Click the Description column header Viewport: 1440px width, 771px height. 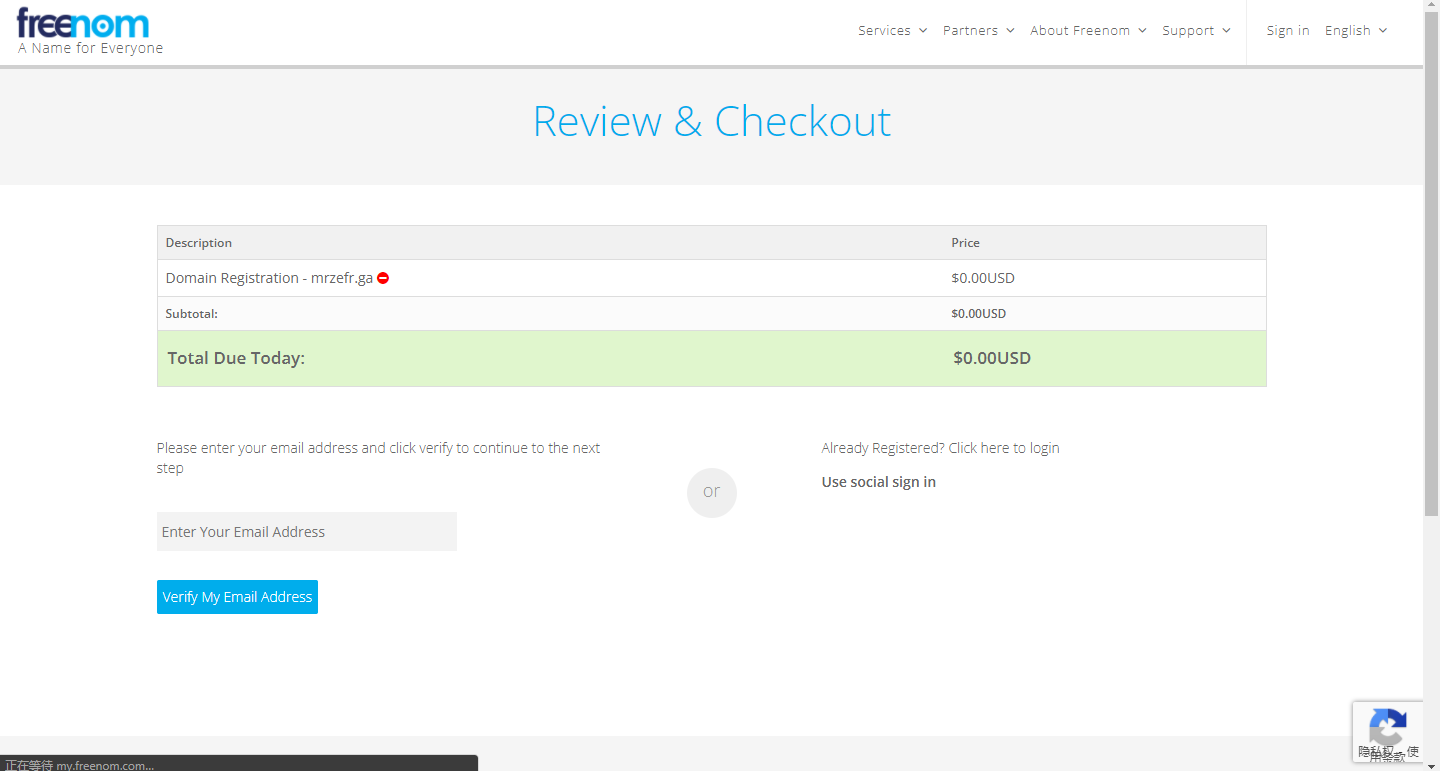tap(199, 243)
